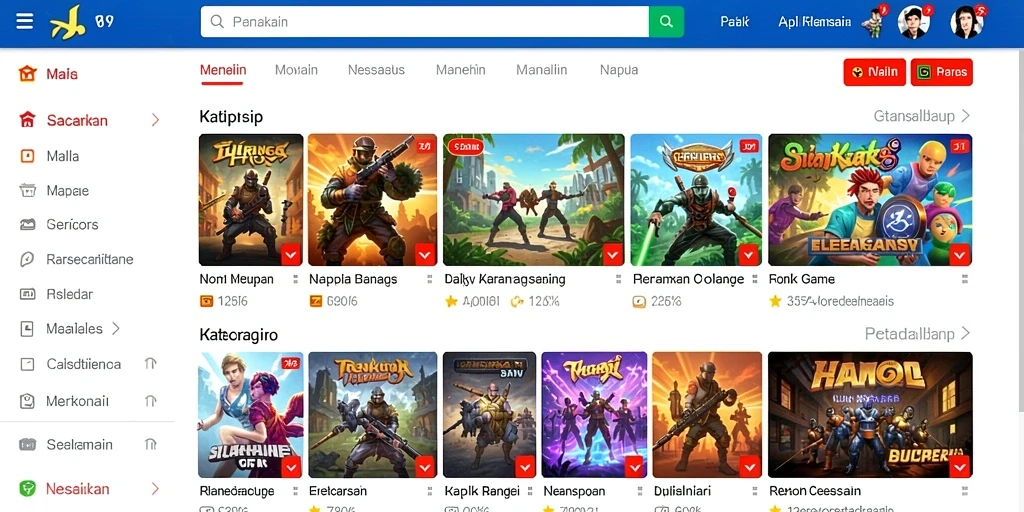Open the hamburger menu icon
1024x512 pixels.
pos(25,22)
